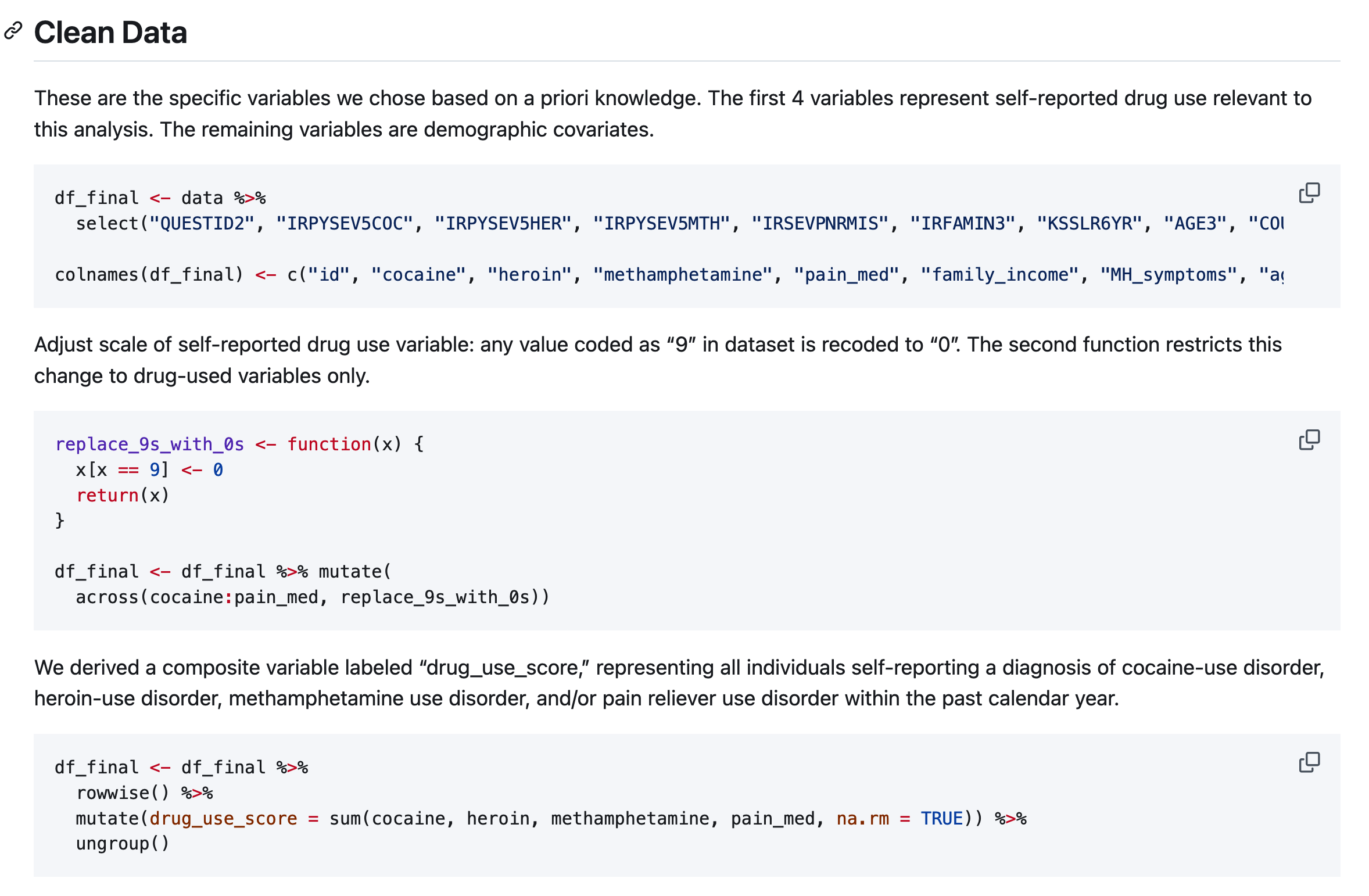Image resolution: width=1369 pixels, height=896 pixels.
Task: Click paragraph starting These are the specific
Action: pyautogui.click(x=672, y=114)
